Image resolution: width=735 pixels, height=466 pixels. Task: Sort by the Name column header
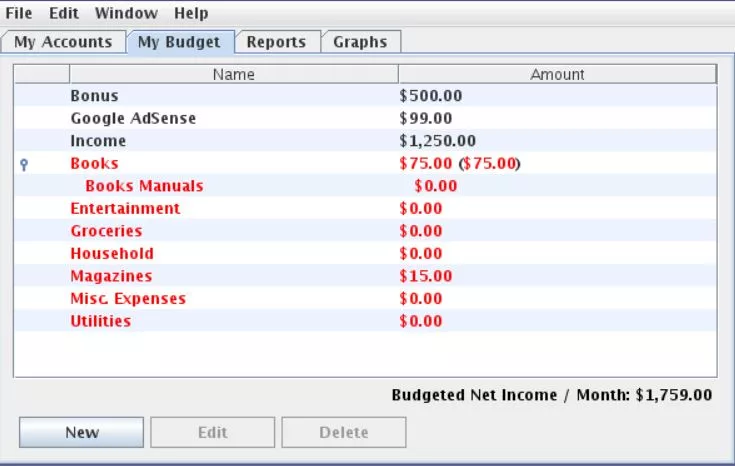234,74
